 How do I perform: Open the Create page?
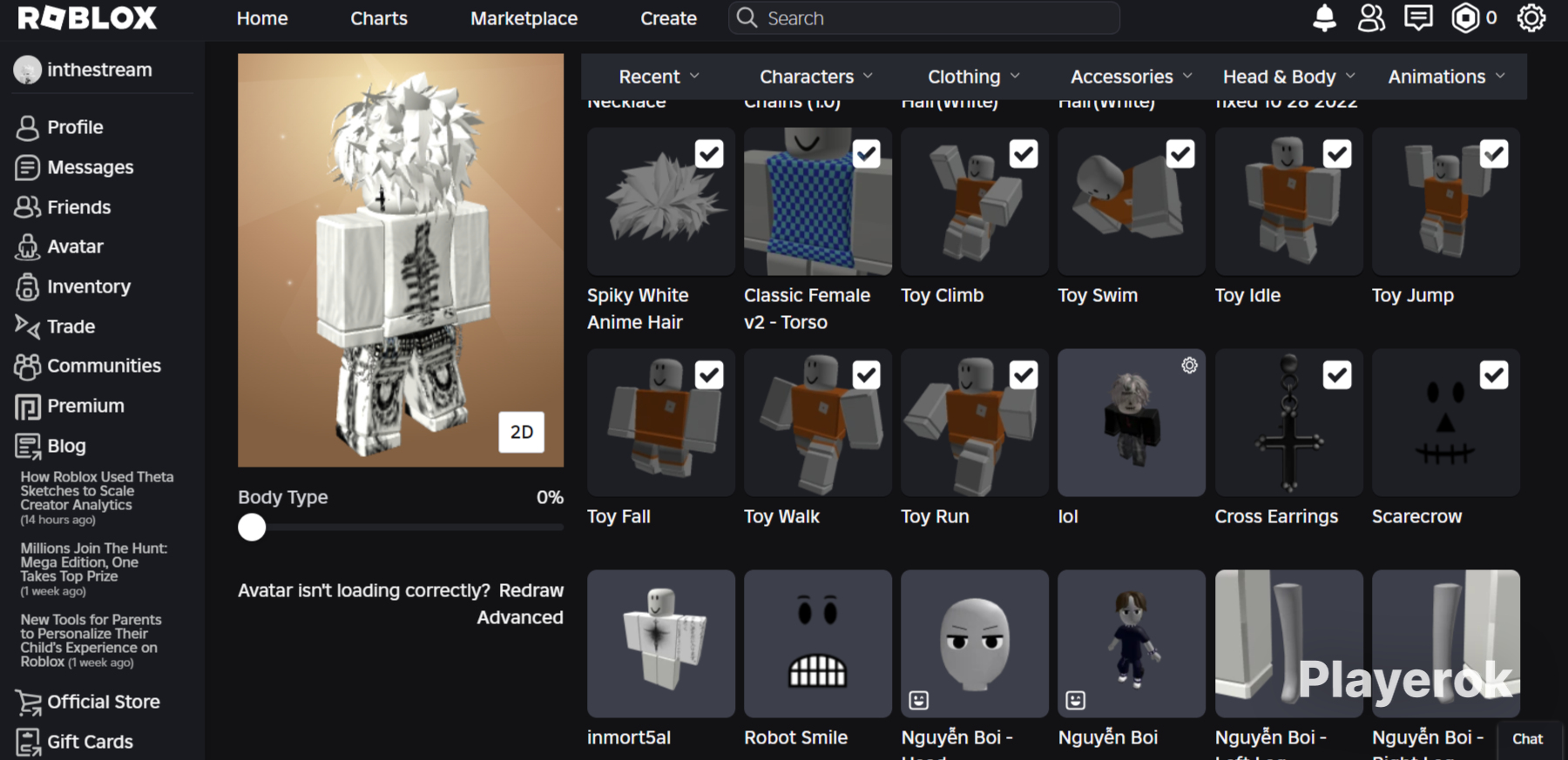pyautogui.click(x=669, y=18)
